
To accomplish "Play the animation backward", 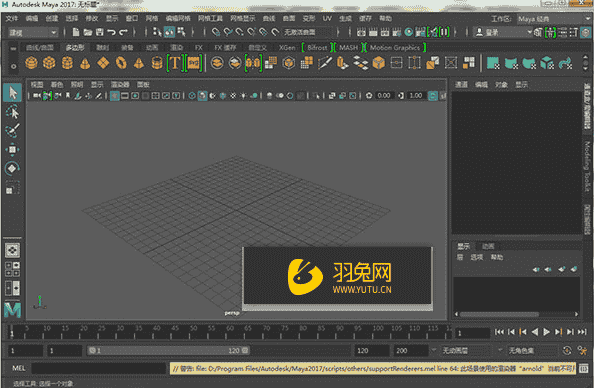I will [535, 332].
